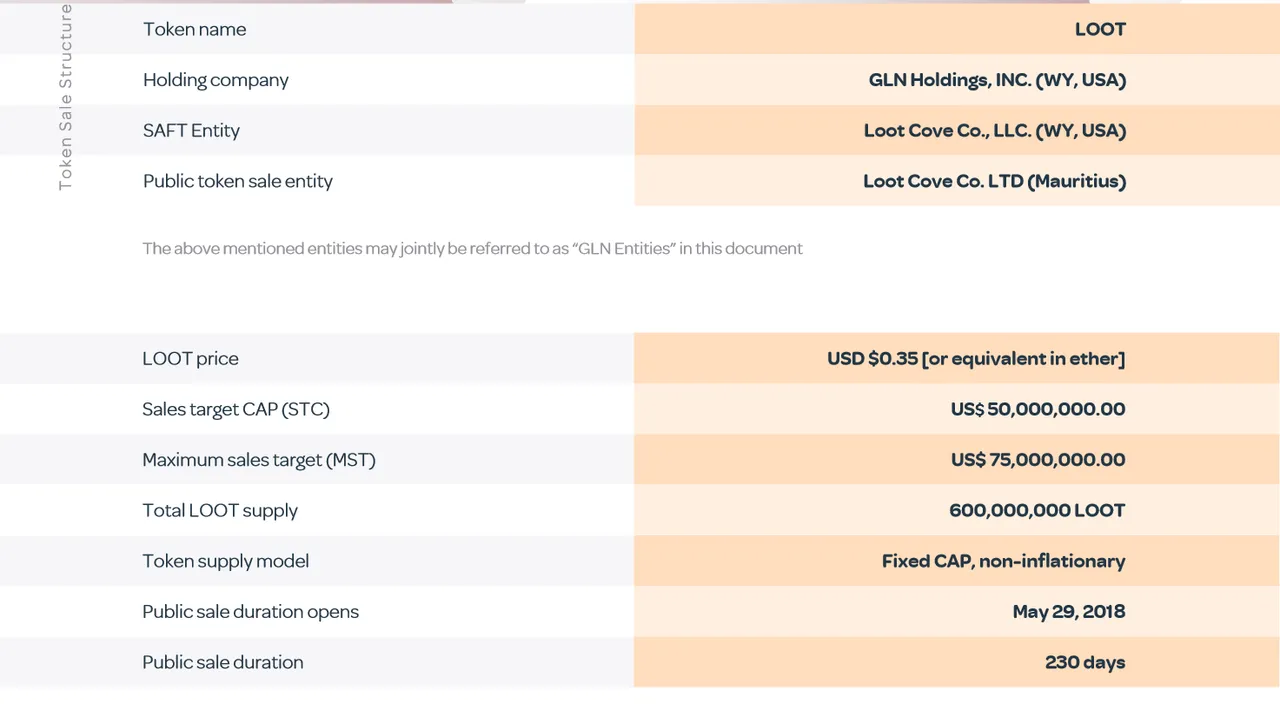Select 'GLN Holdings, INC. (WY, USA)' value
Screen dimensions: 1280x705
tap(997, 80)
